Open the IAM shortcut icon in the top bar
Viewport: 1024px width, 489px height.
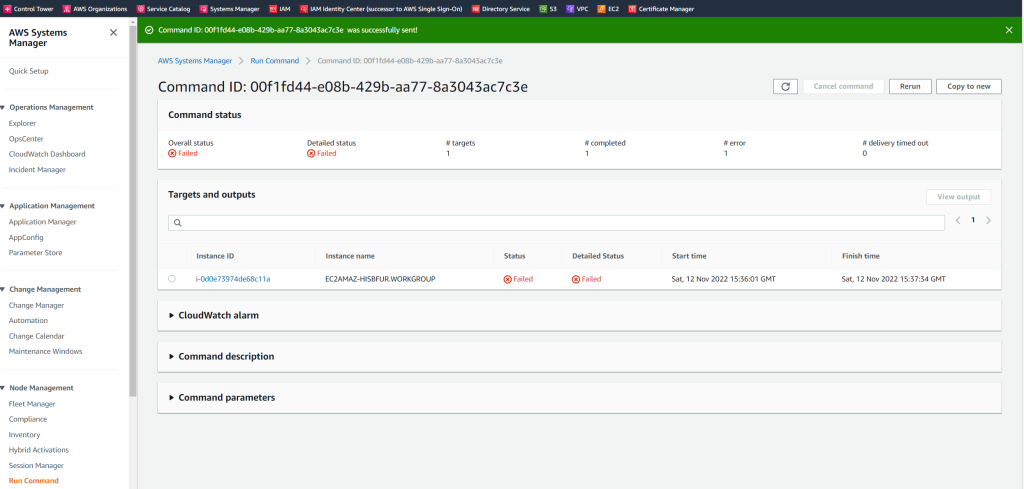[273, 9]
